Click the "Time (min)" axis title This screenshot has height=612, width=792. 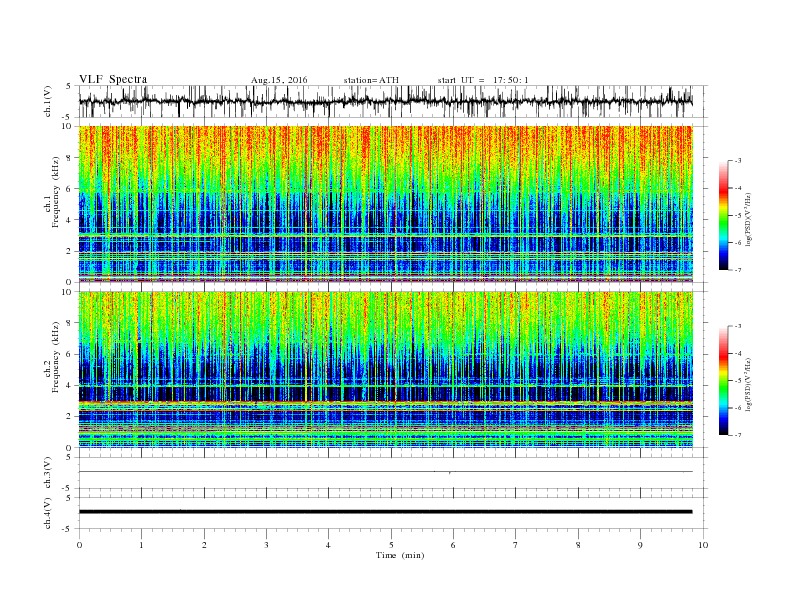pyautogui.click(x=400, y=555)
